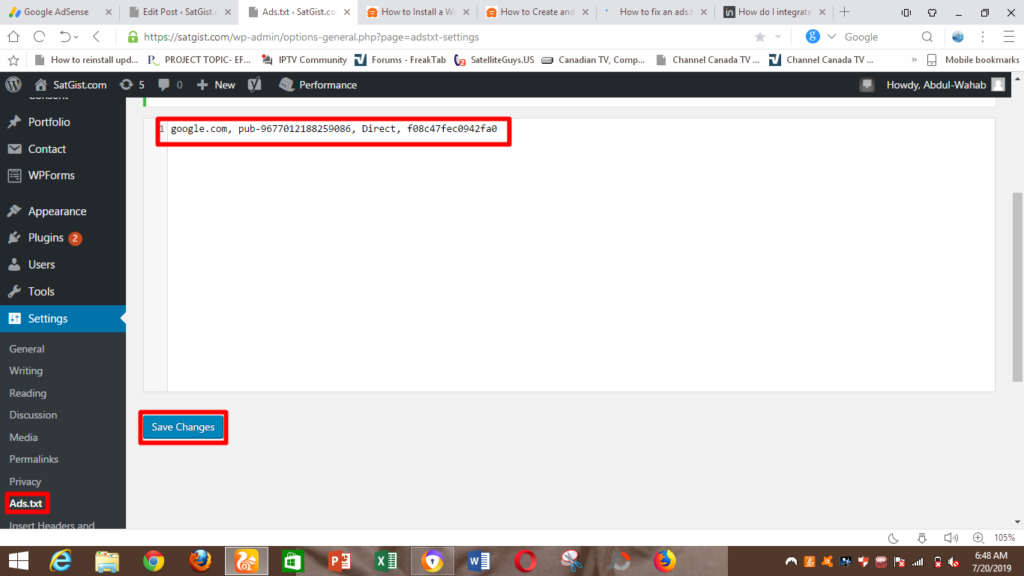
Task: Open Howdy, Abdul-Wahab account menu
Action: (945, 85)
